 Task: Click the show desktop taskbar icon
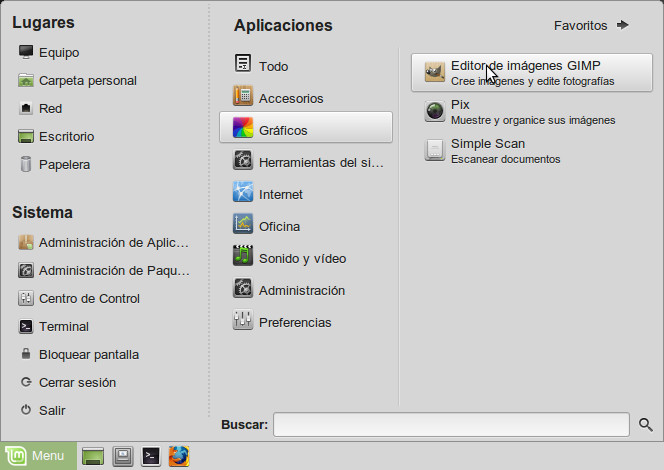click(93, 456)
